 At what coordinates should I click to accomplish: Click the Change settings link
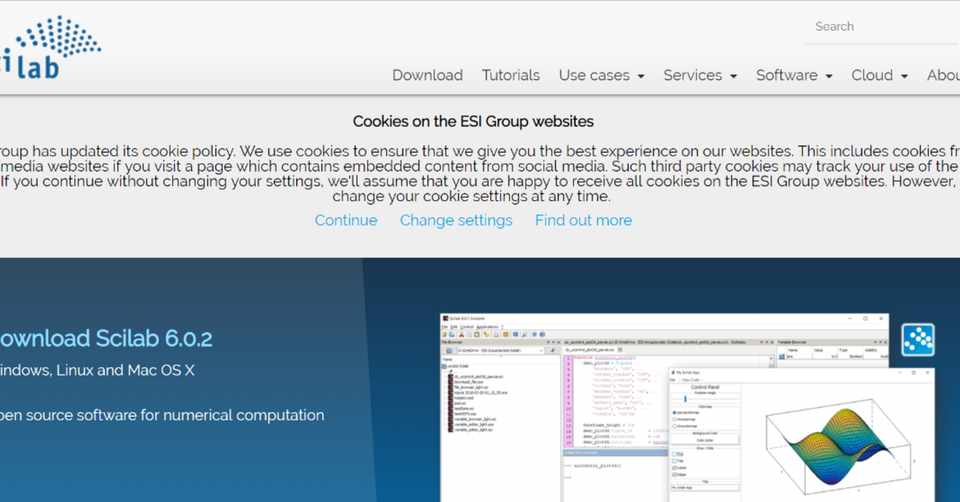point(456,220)
